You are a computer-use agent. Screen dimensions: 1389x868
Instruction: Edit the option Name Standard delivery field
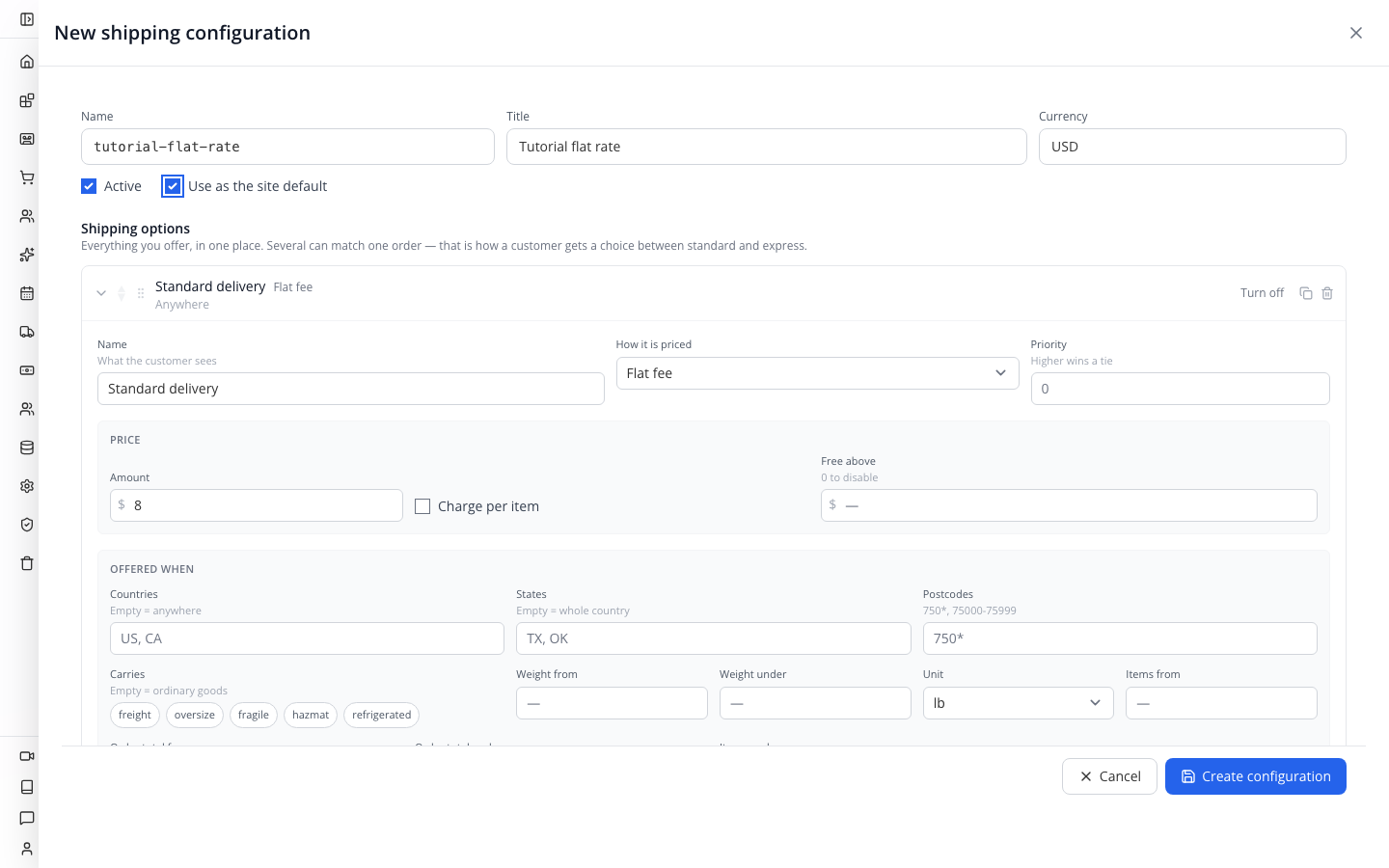point(351,389)
